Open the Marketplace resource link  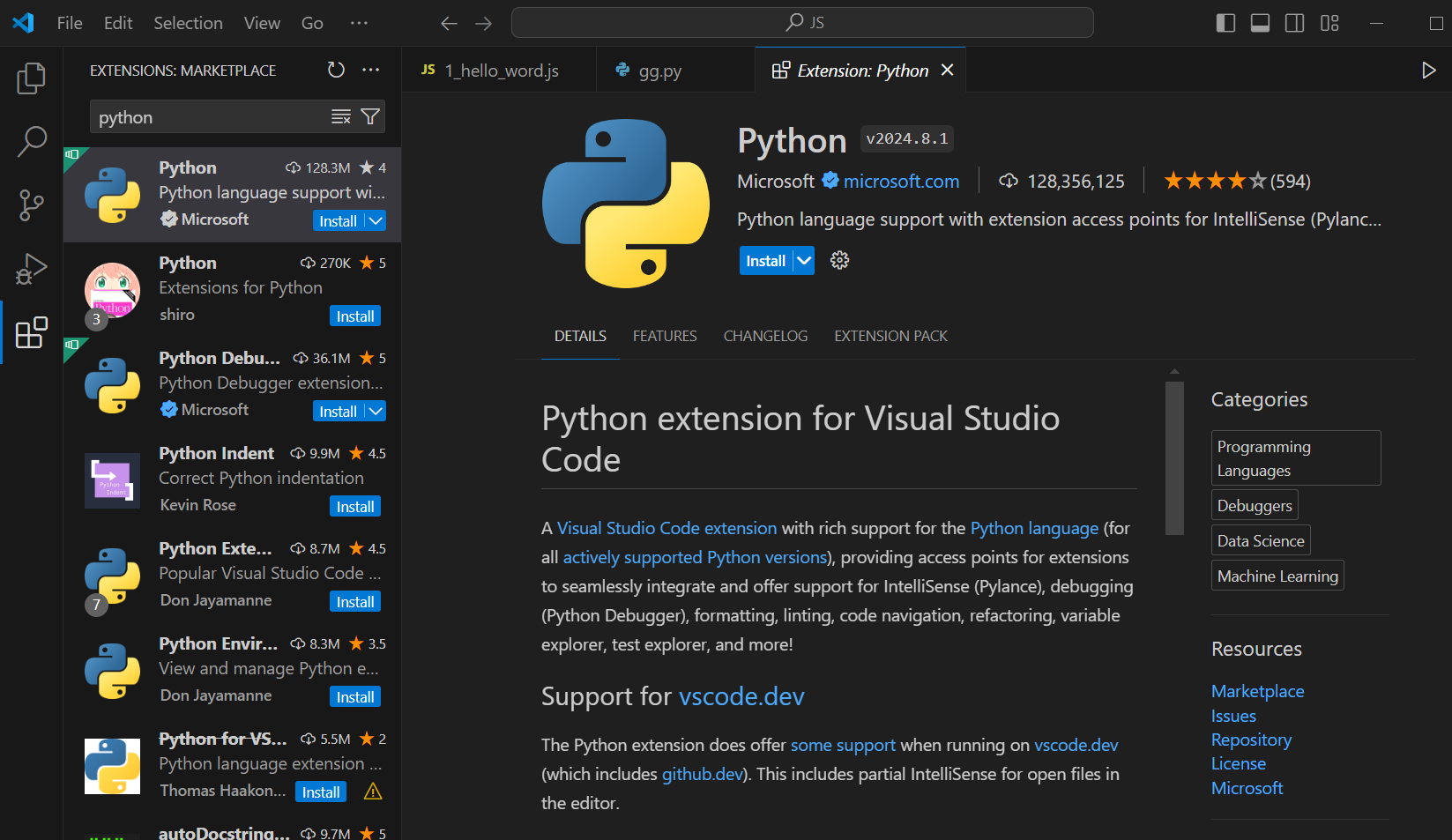(x=1257, y=691)
